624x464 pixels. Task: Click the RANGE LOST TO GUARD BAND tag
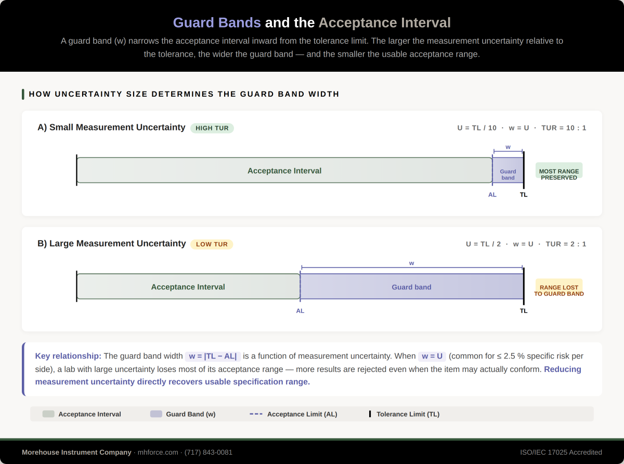pos(559,287)
